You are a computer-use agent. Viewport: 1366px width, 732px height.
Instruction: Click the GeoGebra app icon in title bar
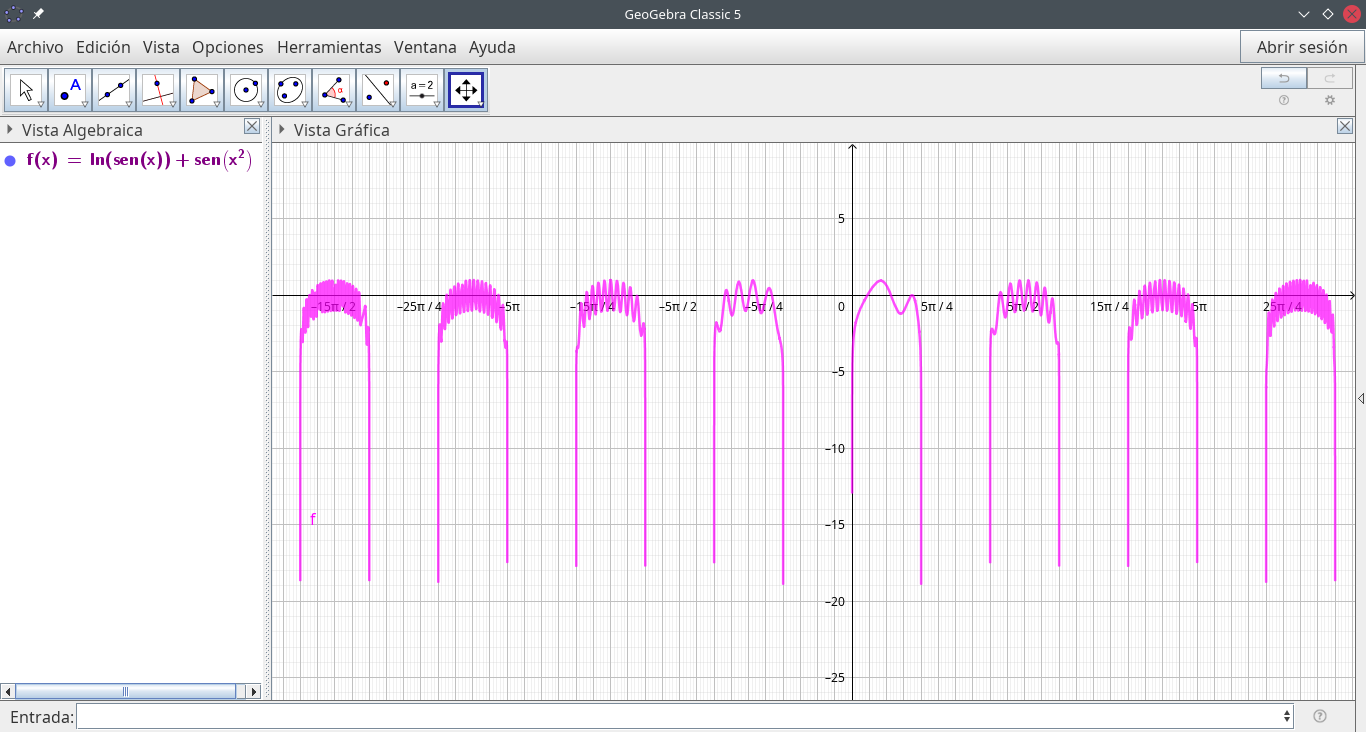(14, 14)
